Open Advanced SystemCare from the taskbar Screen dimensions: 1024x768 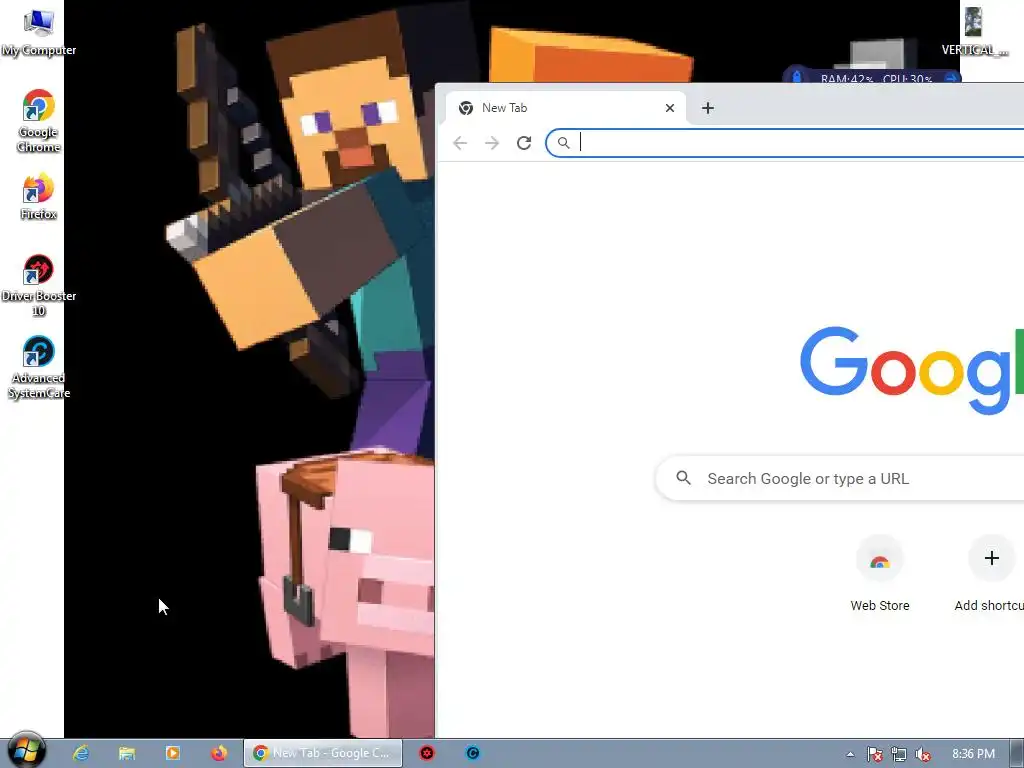pyautogui.click(x=473, y=753)
